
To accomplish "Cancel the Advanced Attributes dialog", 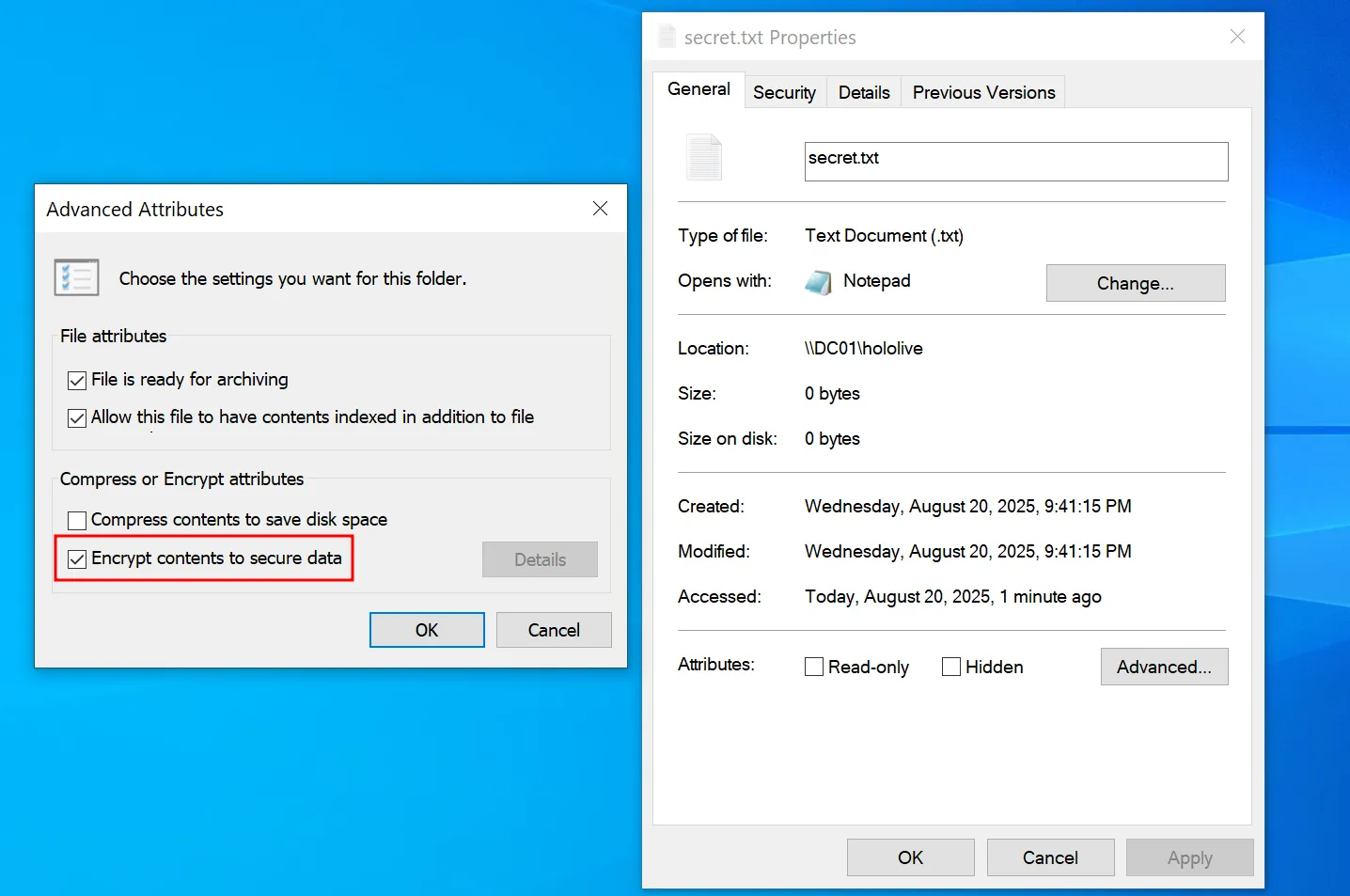I will point(554,630).
